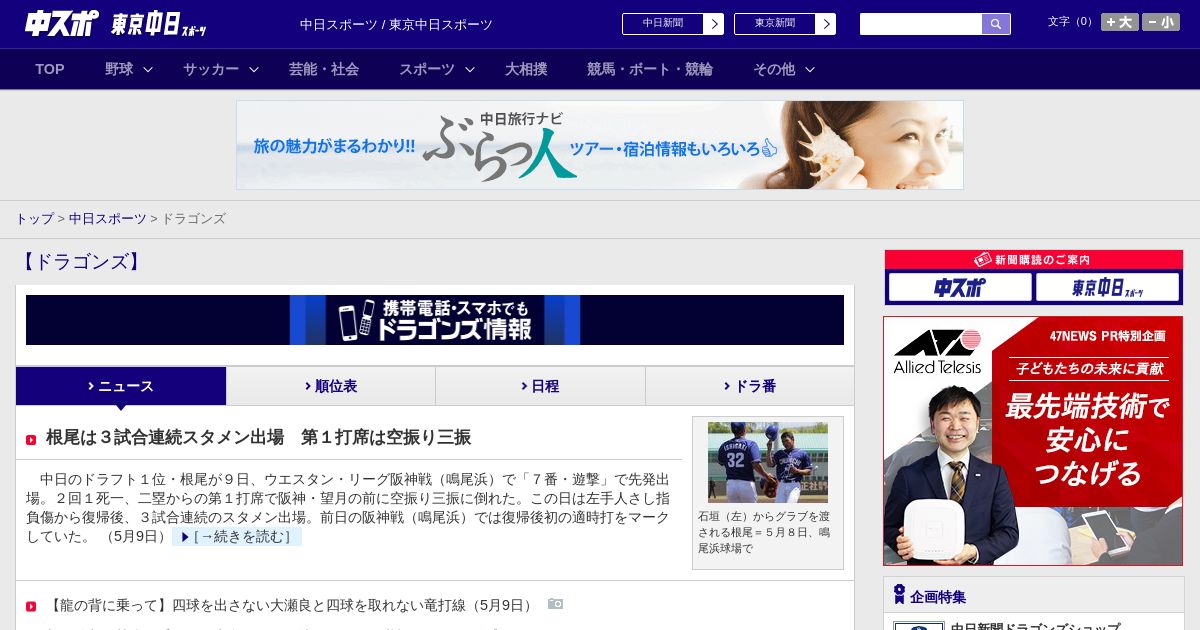The width and height of the screenshot is (1200, 630).
Task: Click the header search input field
Action: [x=921, y=24]
